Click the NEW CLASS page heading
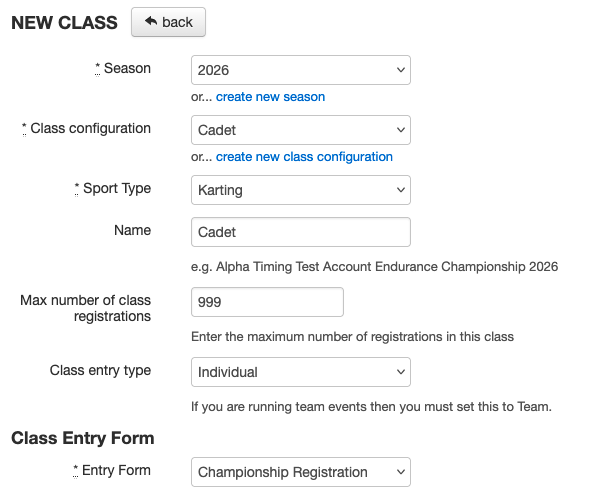Screen dimensions: 604x496 64,22
